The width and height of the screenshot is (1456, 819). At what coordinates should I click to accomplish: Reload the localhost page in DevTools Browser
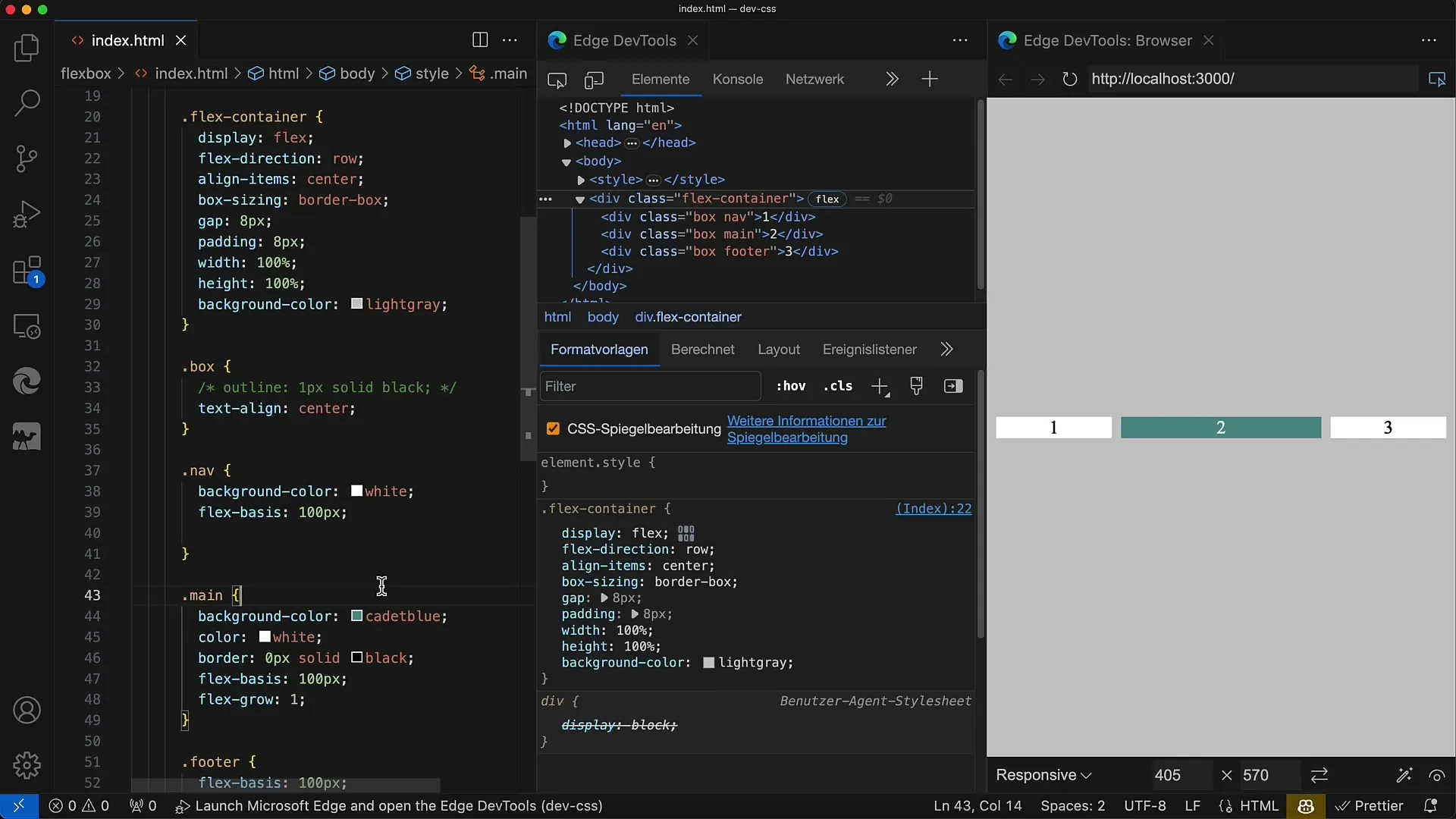pos(1069,79)
